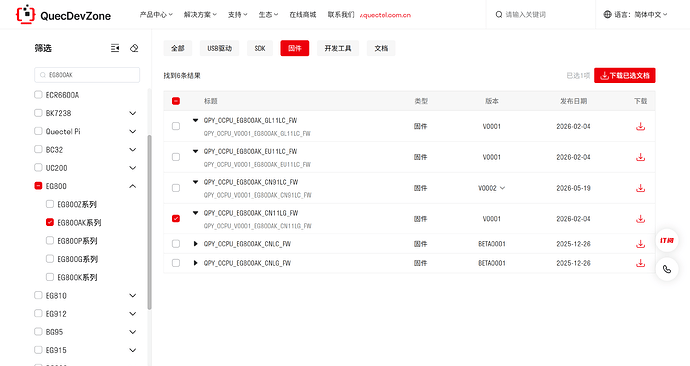Click the red download selected documents button

[624, 75]
